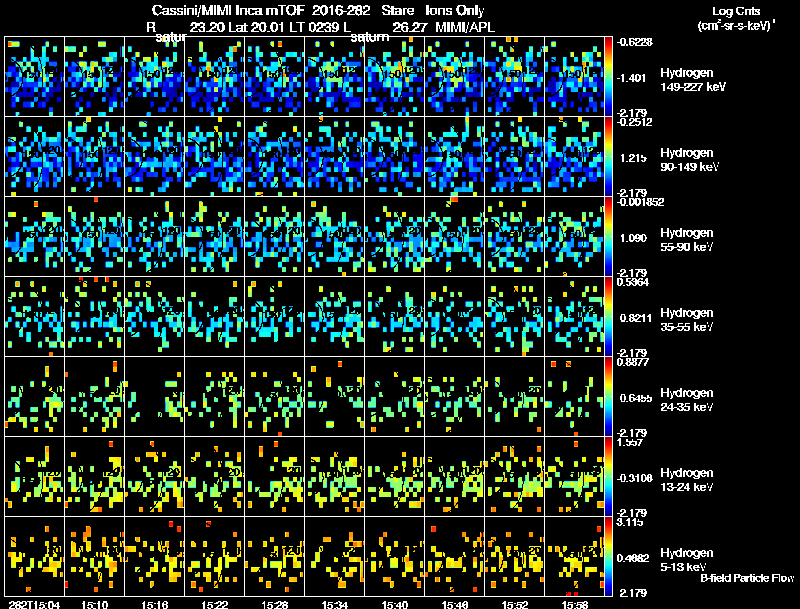Click the color bar beside Hydrogen 24-35 keV
Screen dimensions: 800x609
(x=608, y=397)
